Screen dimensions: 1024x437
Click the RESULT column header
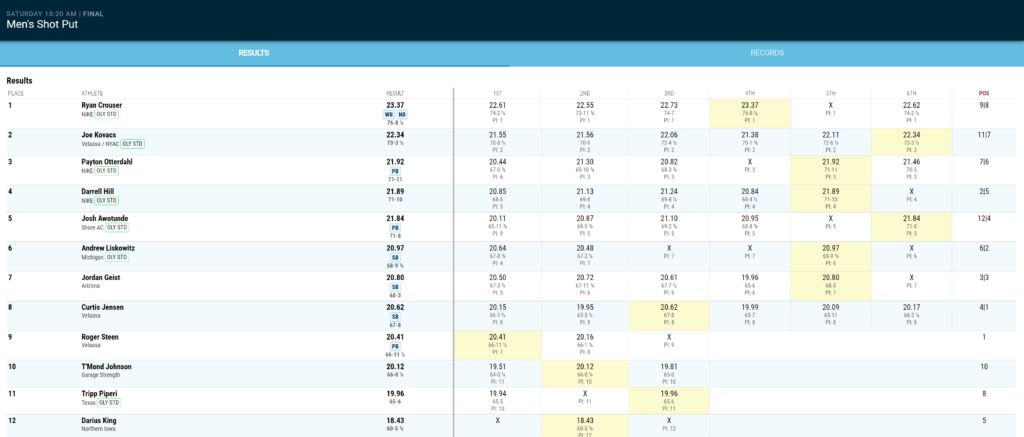pyautogui.click(x=395, y=93)
